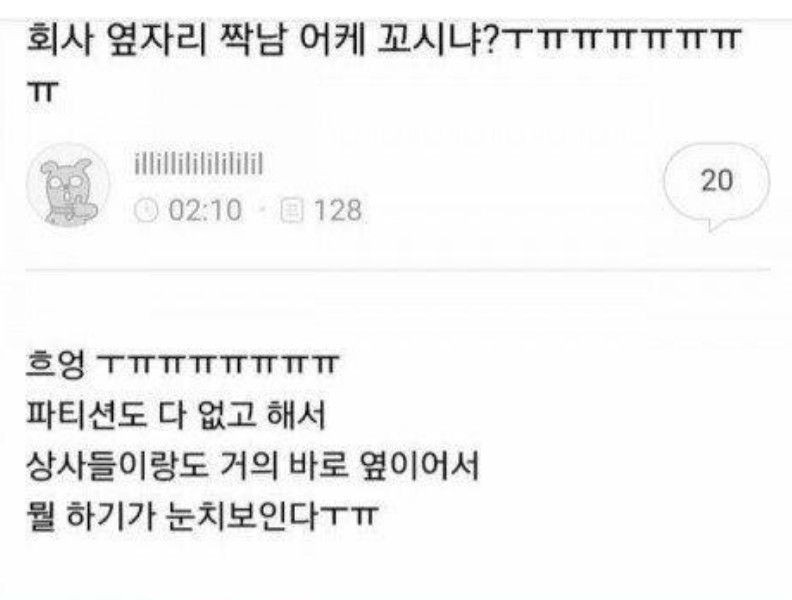
Task: Click the word 상사들이랑도 in the post body
Action: click(117, 466)
